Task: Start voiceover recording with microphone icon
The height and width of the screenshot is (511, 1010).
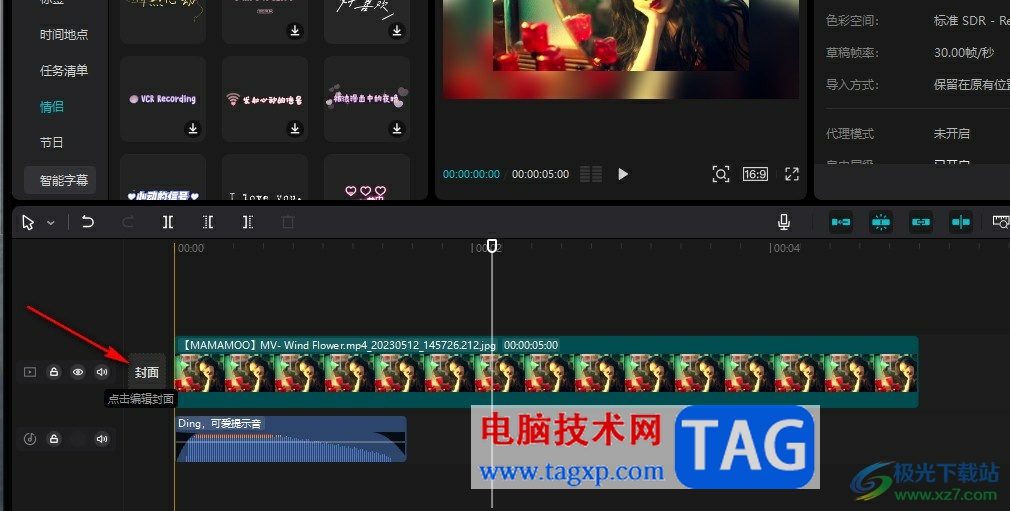Action: [784, 222]
